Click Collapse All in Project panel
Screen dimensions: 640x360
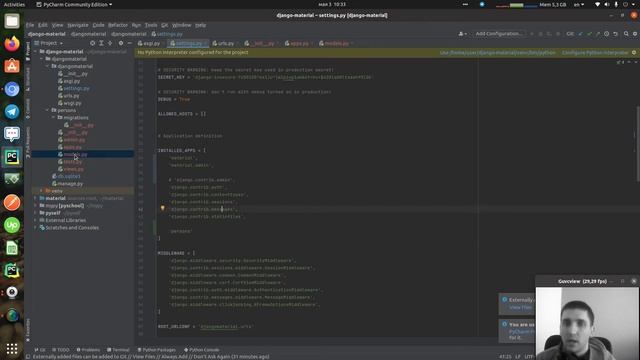(110, 43)
